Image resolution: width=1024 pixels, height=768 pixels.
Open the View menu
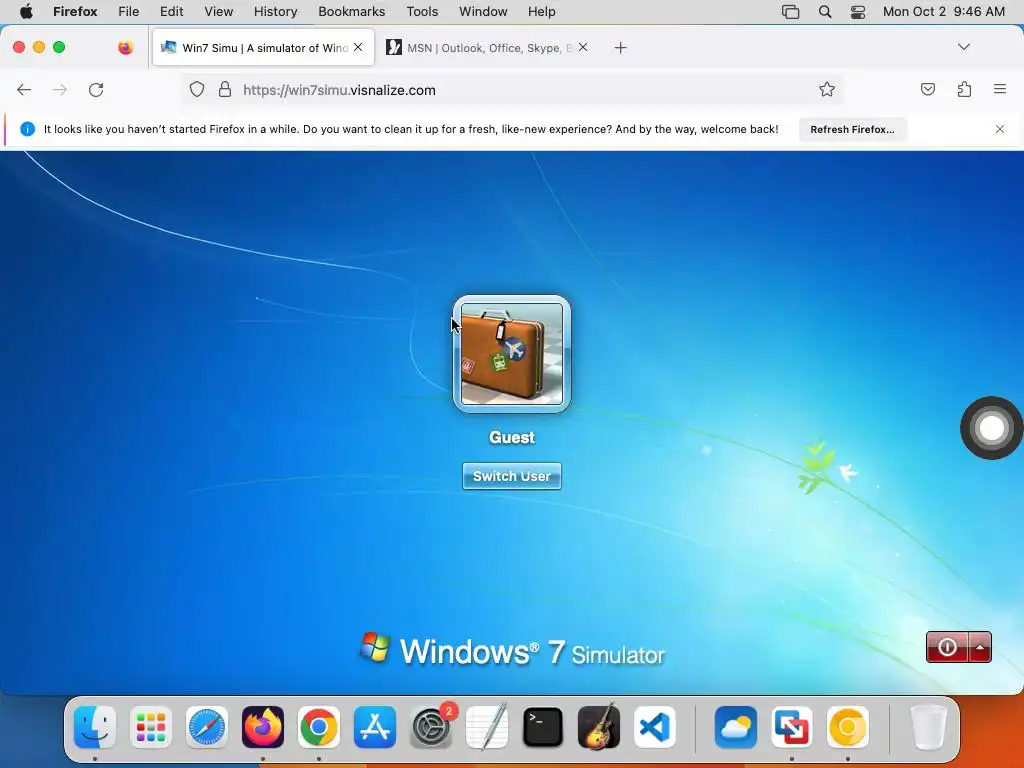click(x=219, y=12)
